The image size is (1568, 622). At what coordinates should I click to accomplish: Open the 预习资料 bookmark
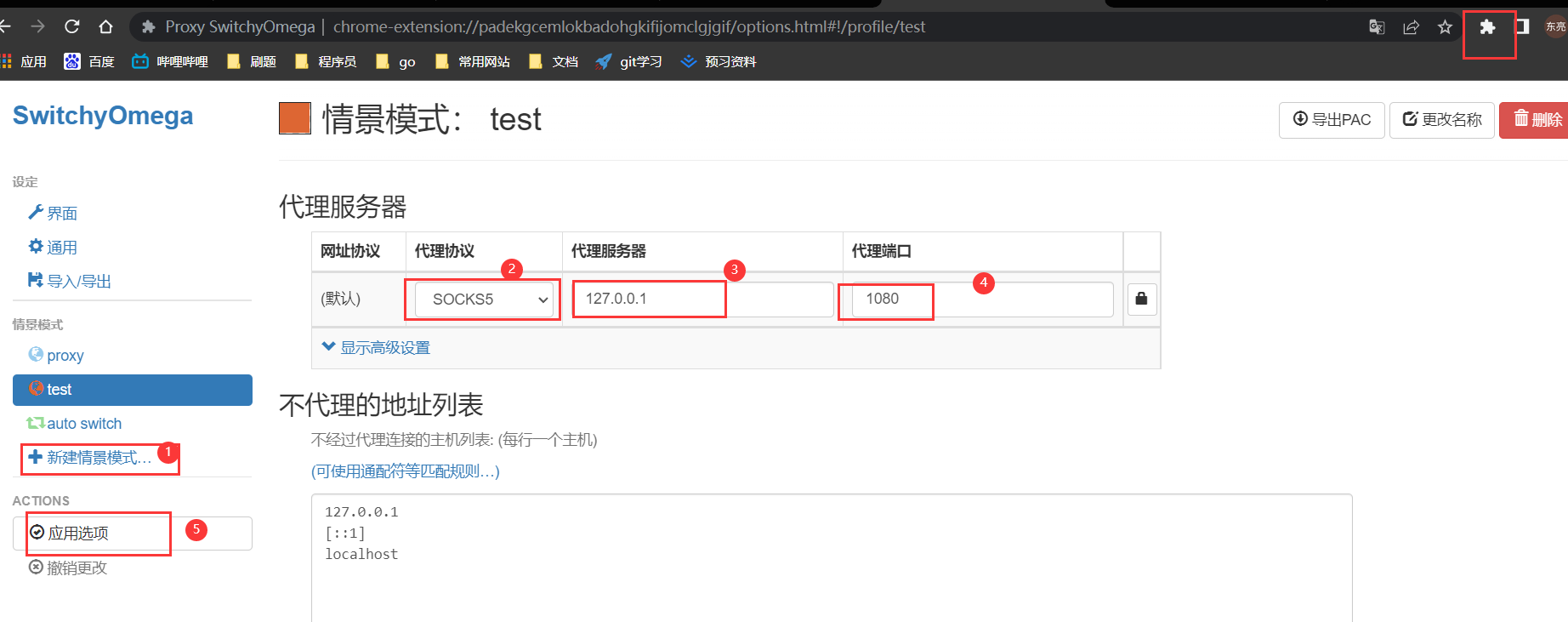(719, 61)
